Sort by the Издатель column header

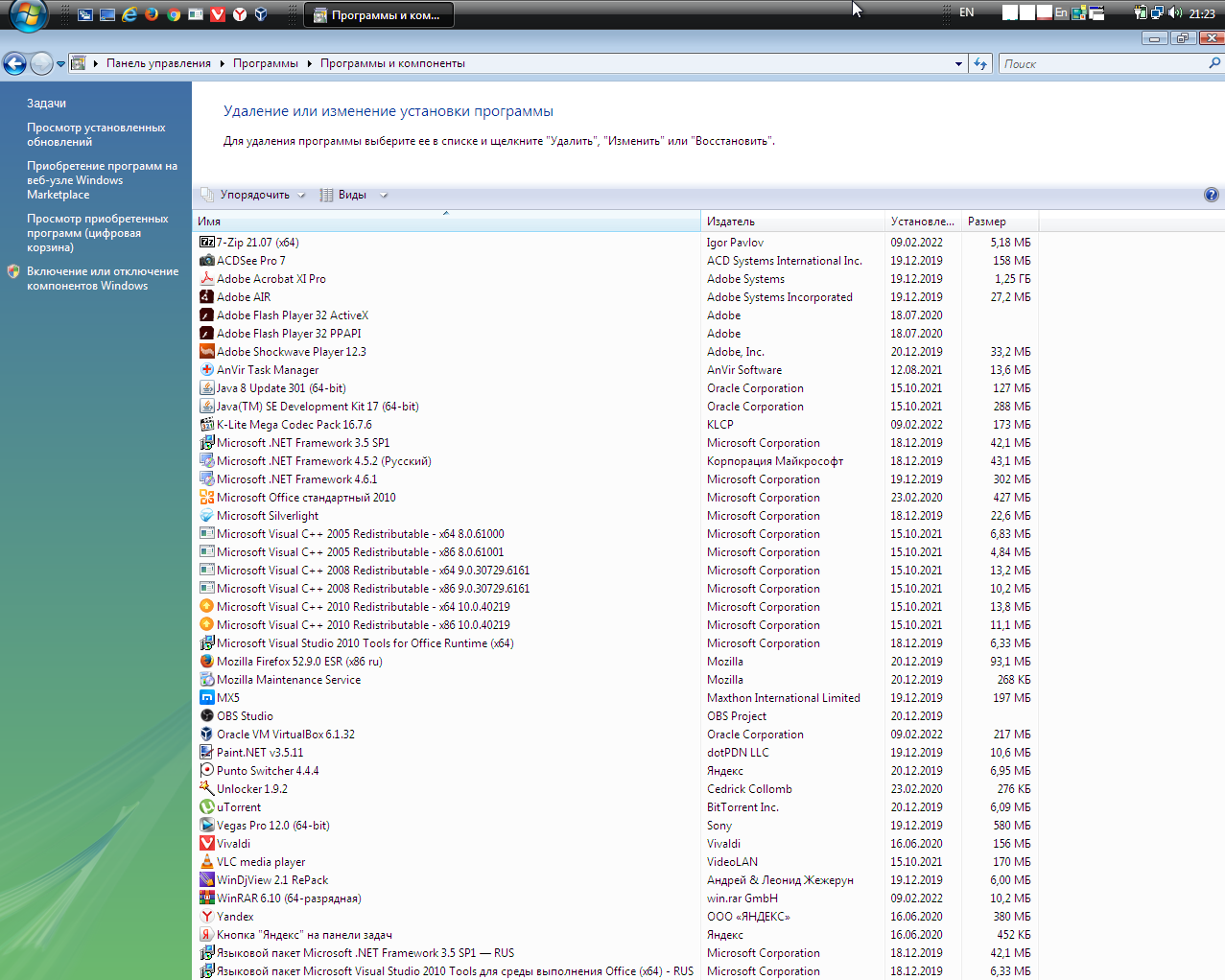click(x=793, y=222)
